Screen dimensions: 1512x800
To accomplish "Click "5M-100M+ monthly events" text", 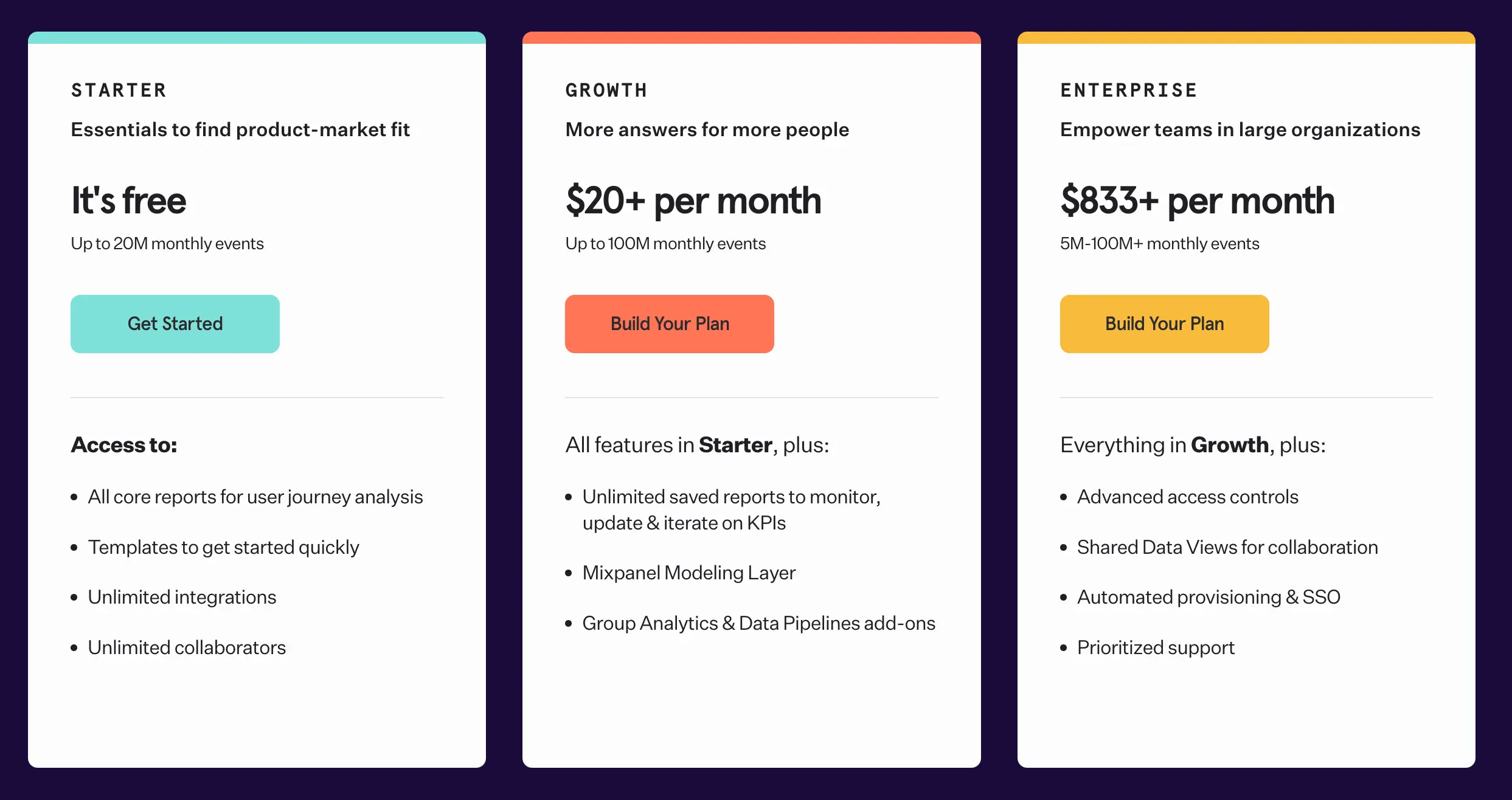I will pyautogui.click(x=1159, y=244).
